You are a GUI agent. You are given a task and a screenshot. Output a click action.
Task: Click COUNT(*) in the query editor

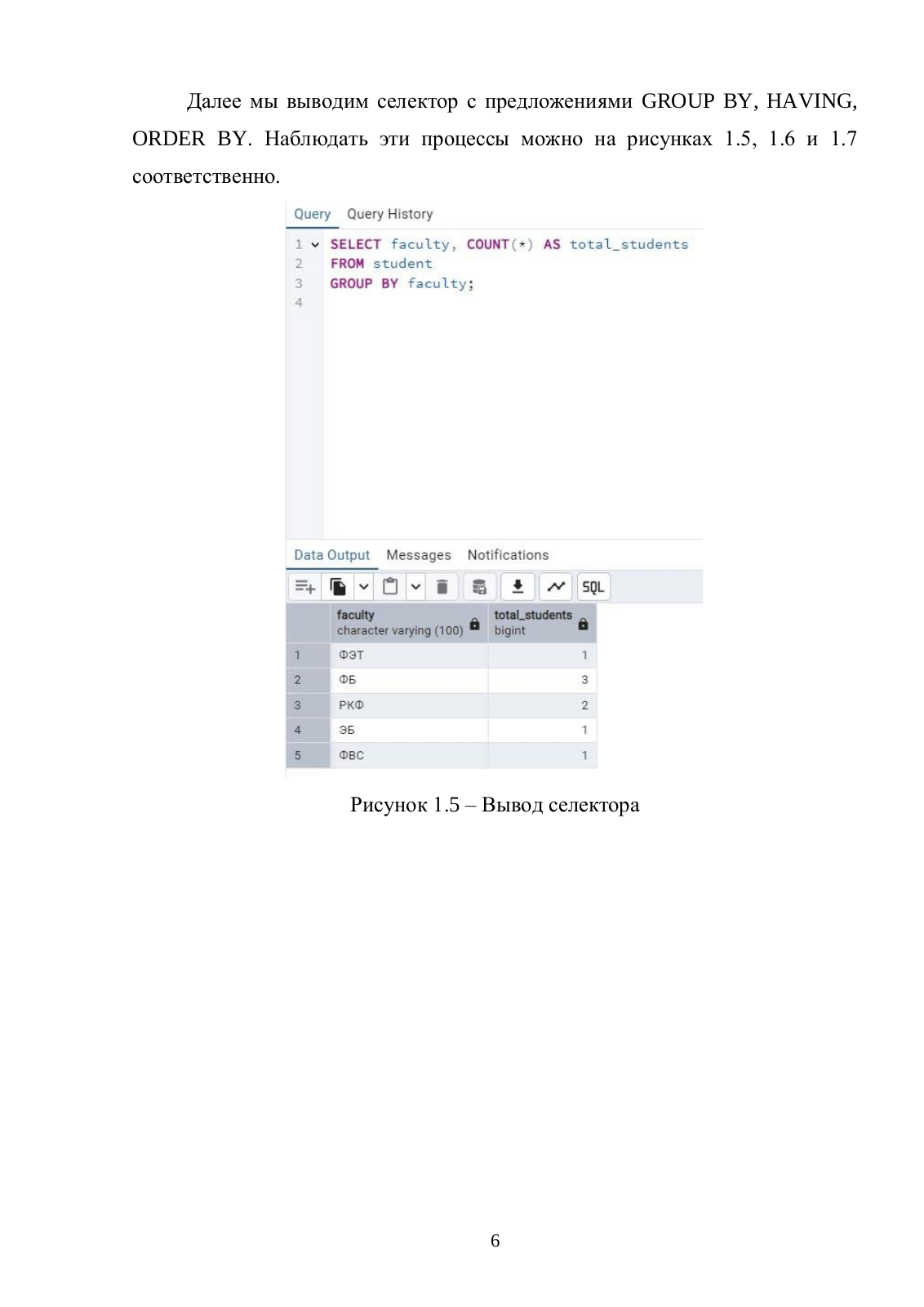500,244
